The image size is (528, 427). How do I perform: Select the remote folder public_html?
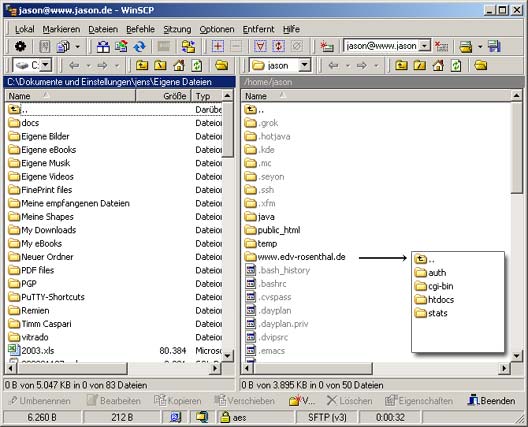tap(272, 230)
